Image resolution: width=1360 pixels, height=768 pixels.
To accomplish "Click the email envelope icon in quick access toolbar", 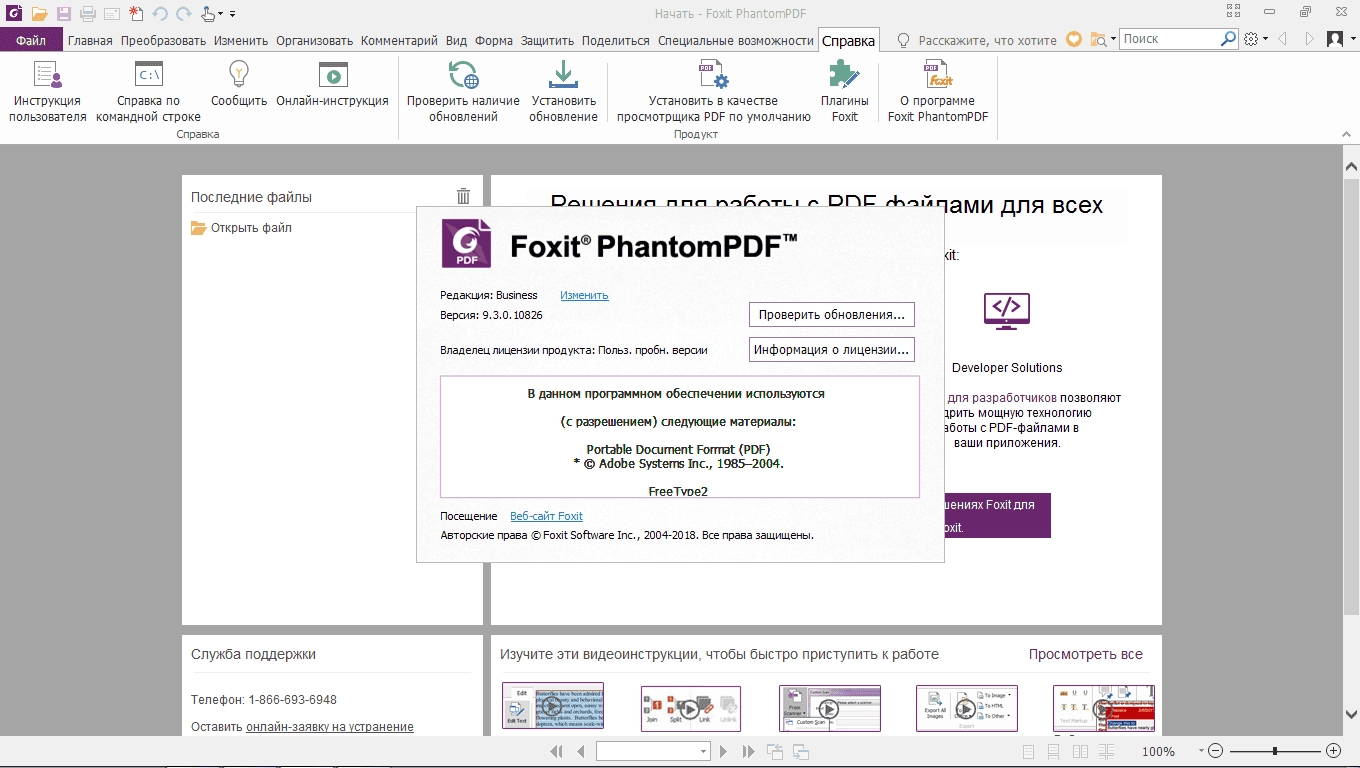I will click(112, 13).
